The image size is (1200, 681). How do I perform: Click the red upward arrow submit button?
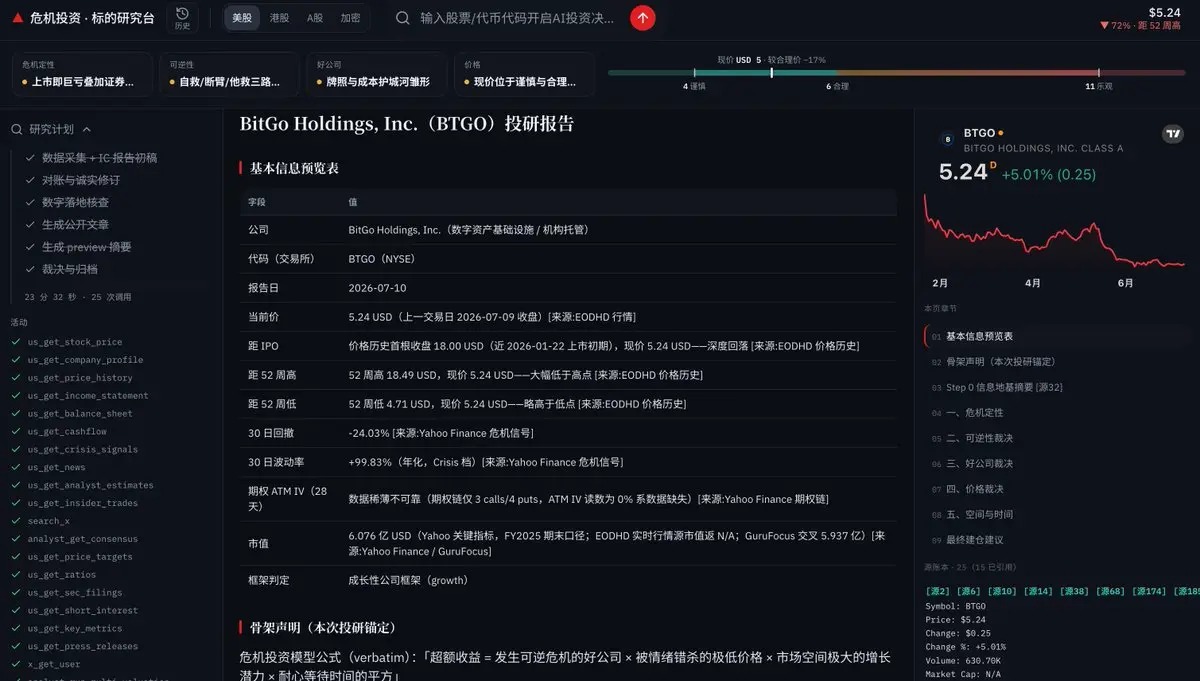tap(642, 18)
